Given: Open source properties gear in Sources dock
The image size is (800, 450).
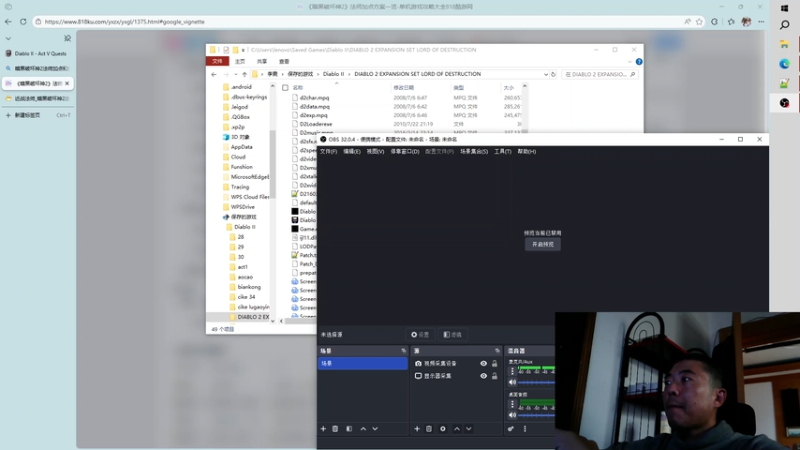Looking at the screenshot, I should coord(443,429).
